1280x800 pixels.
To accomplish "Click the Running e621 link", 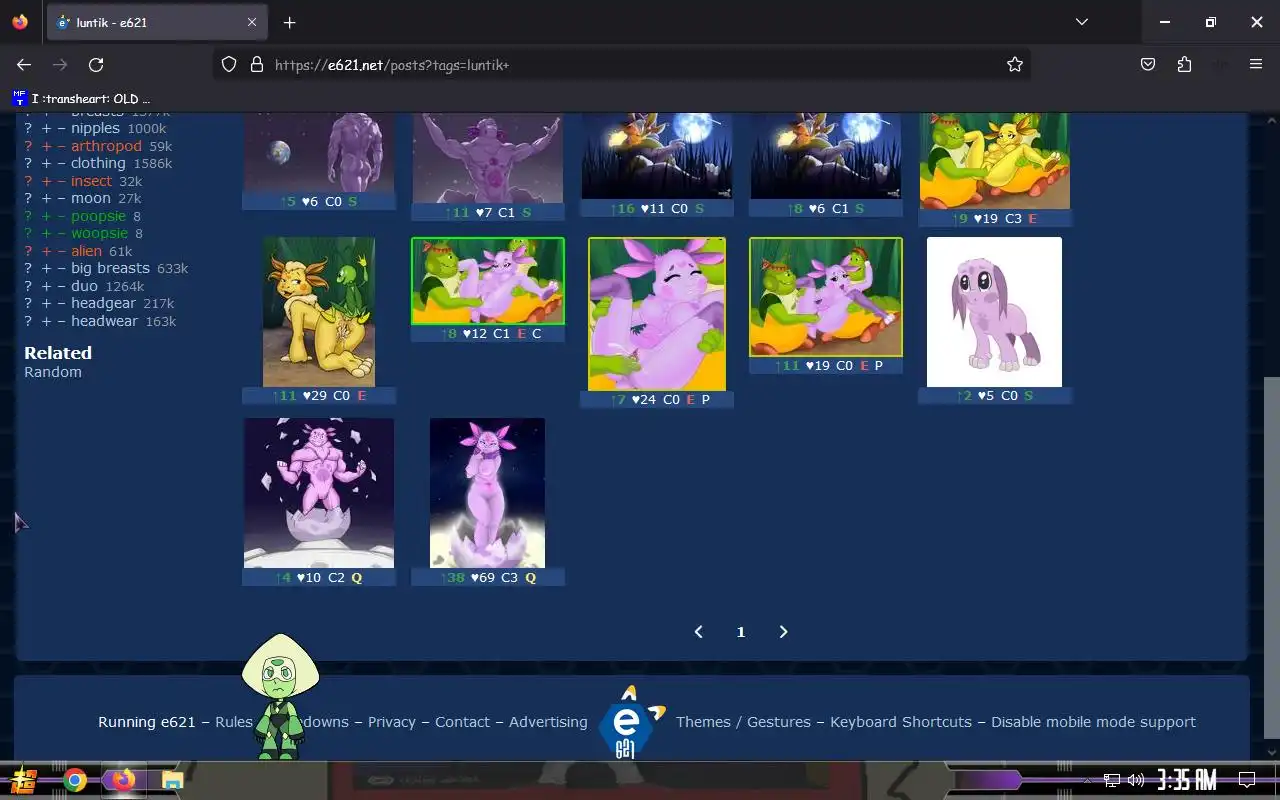I will (147, 722).
